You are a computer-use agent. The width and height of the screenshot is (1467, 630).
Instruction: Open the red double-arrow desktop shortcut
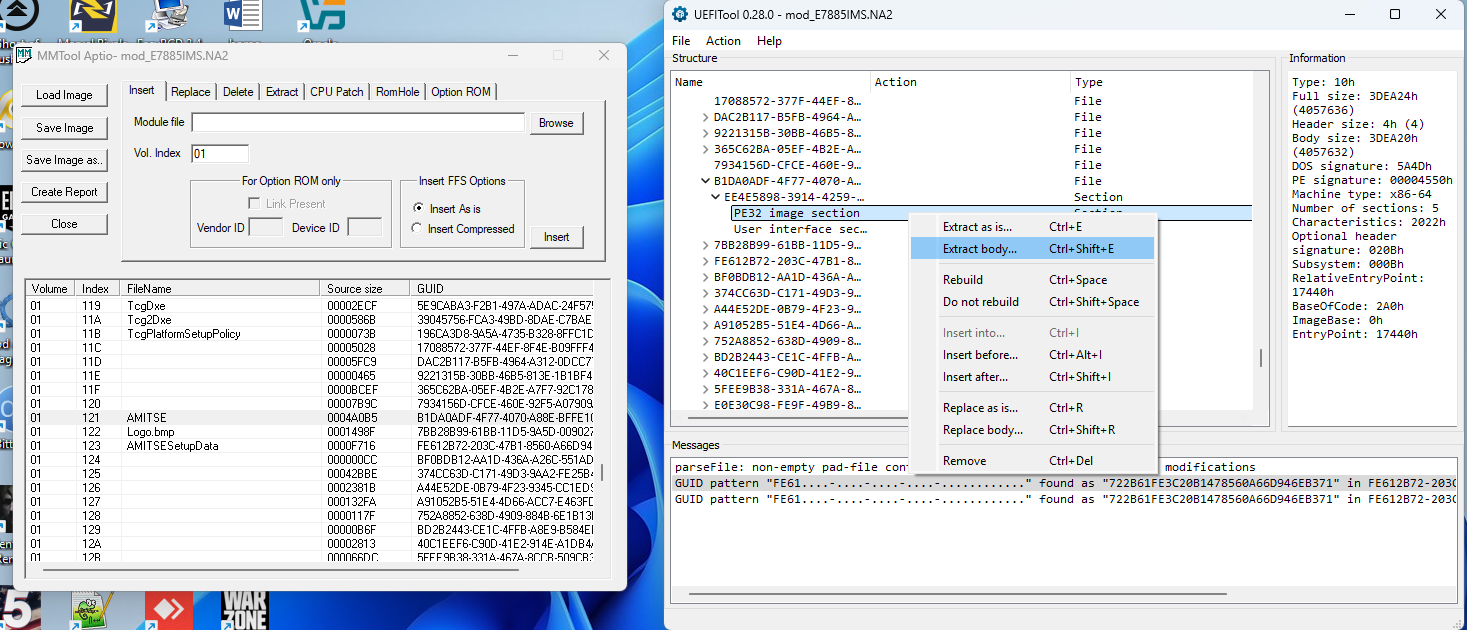pyautogui.click(x=169, y=610)
